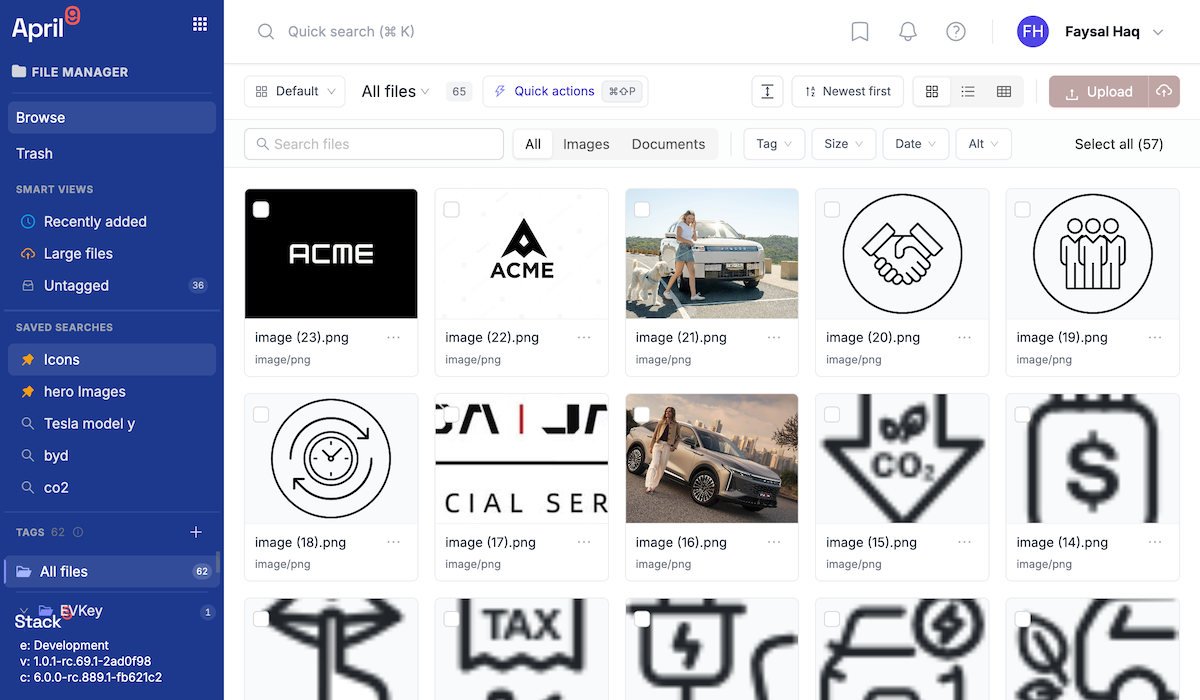This screenshot has height=700, width=1200.
Task: Open more options for image (18).png
Action: coord(394,542)
